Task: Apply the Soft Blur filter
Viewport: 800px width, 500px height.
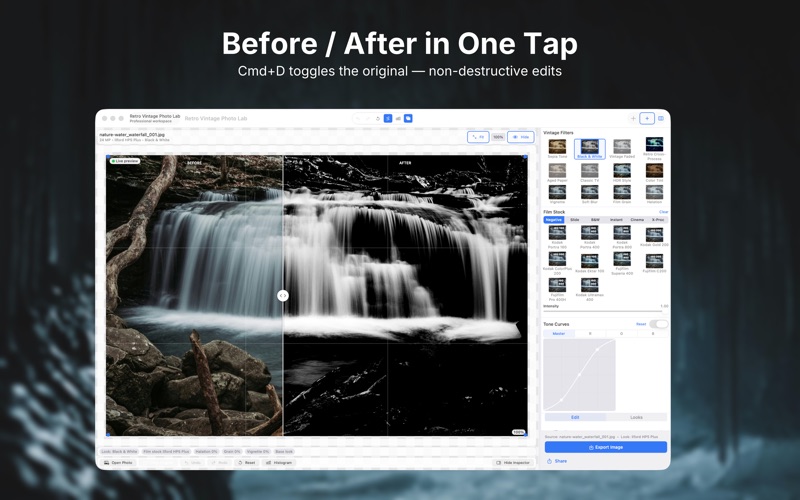Action: 590,194
